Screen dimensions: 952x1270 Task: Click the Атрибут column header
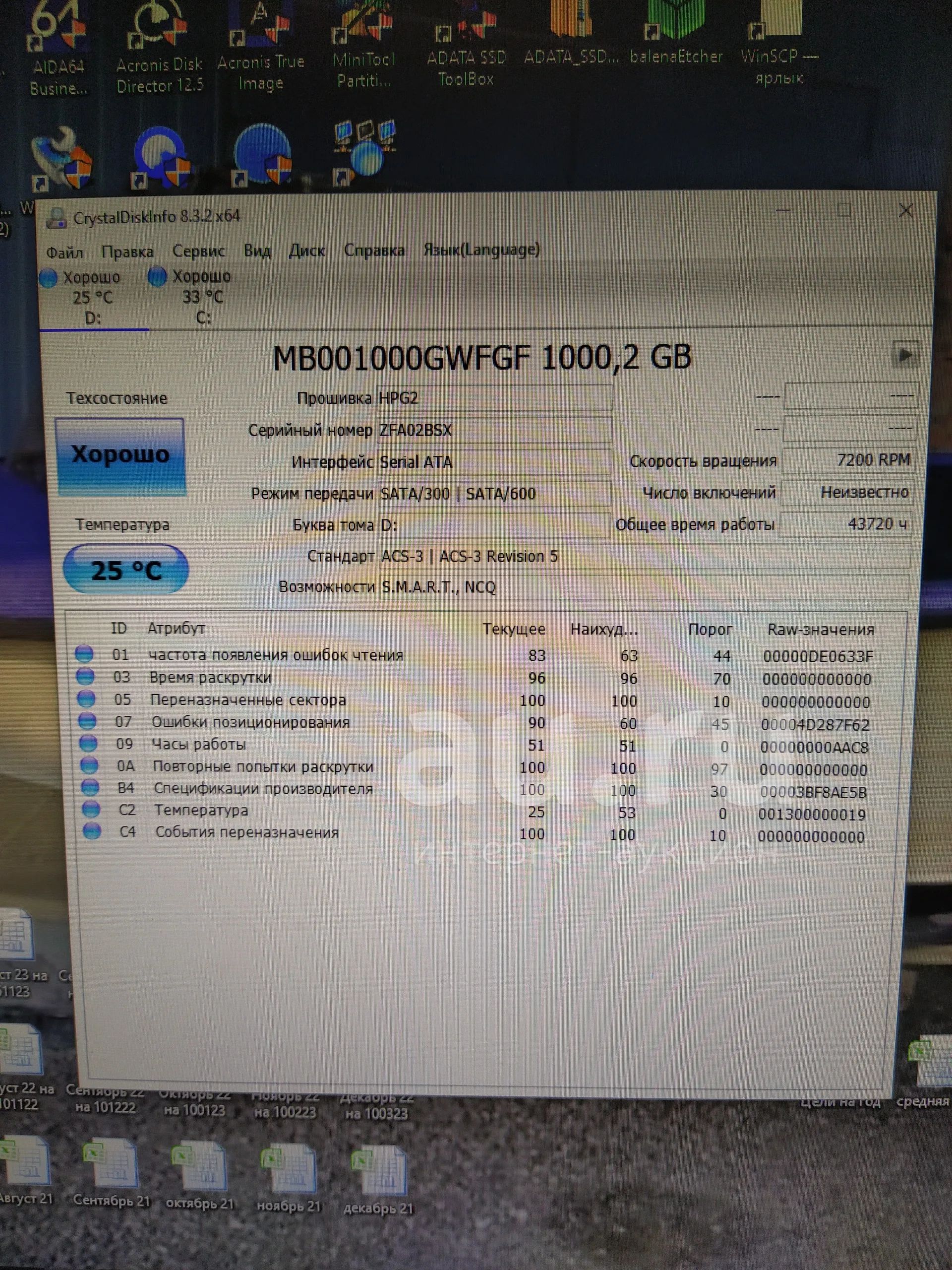176,628
